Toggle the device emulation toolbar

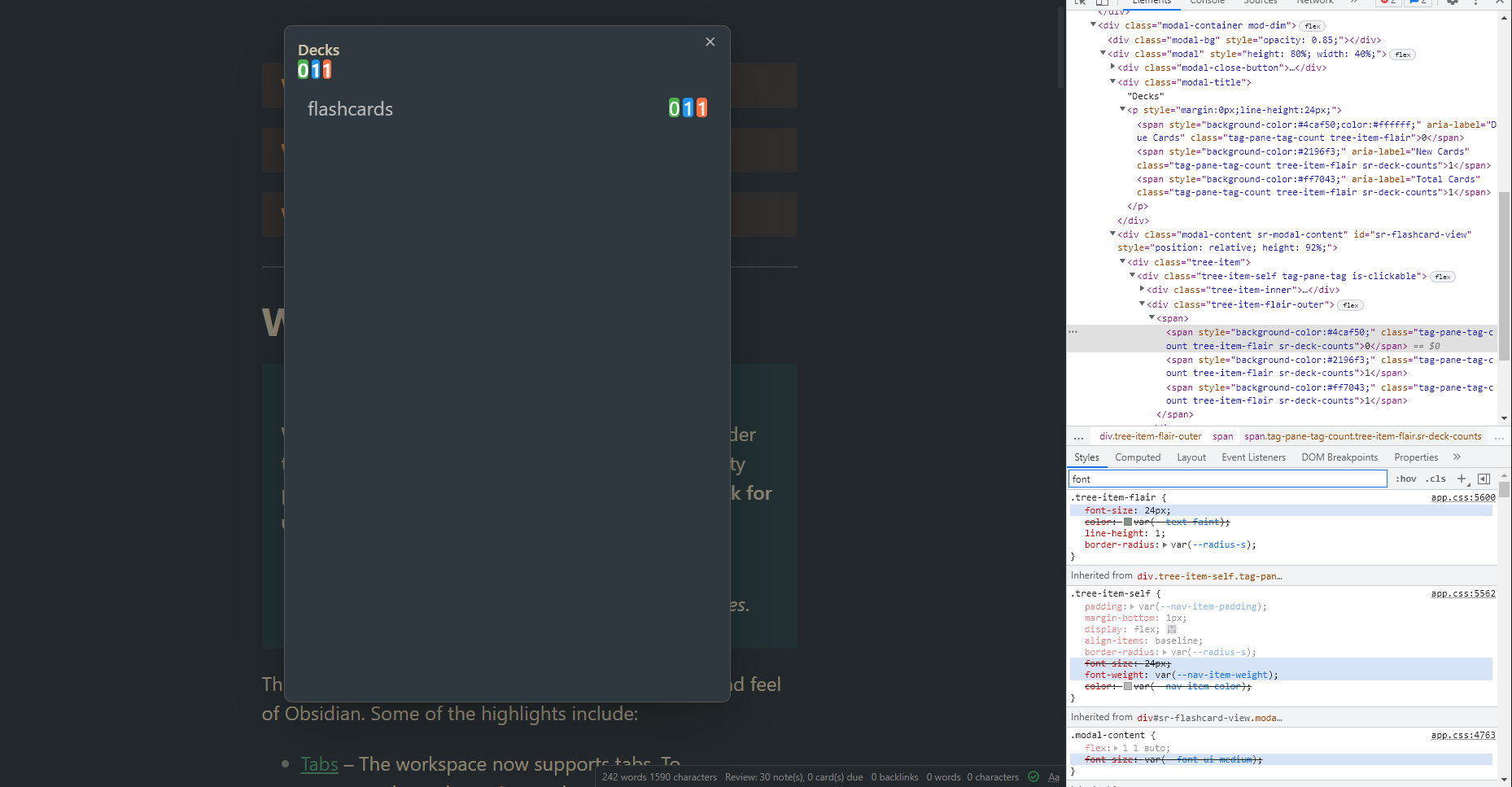1103,3
